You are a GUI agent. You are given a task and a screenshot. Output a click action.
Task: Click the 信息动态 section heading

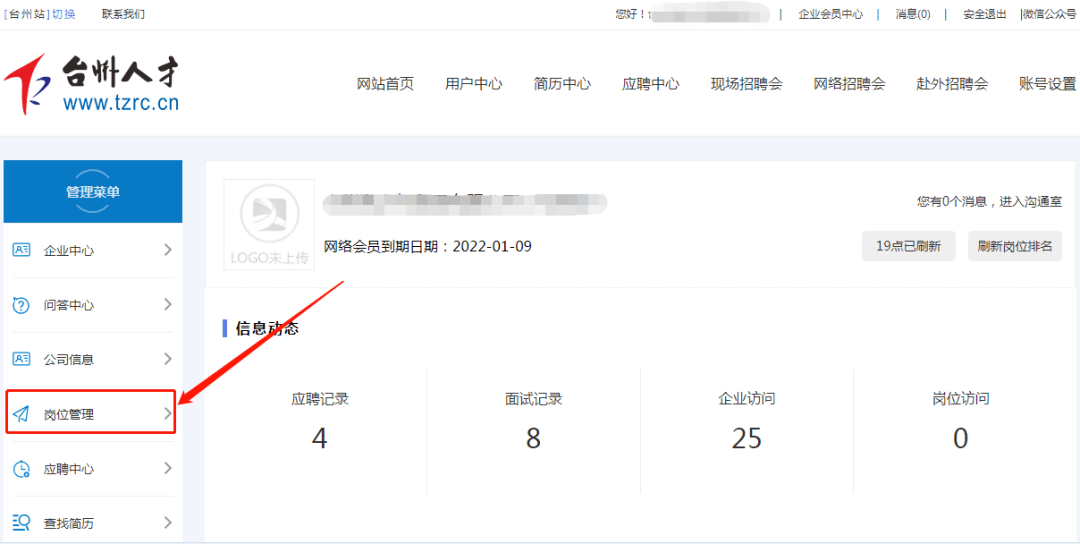pyautogui.click(x=267, y=328)
